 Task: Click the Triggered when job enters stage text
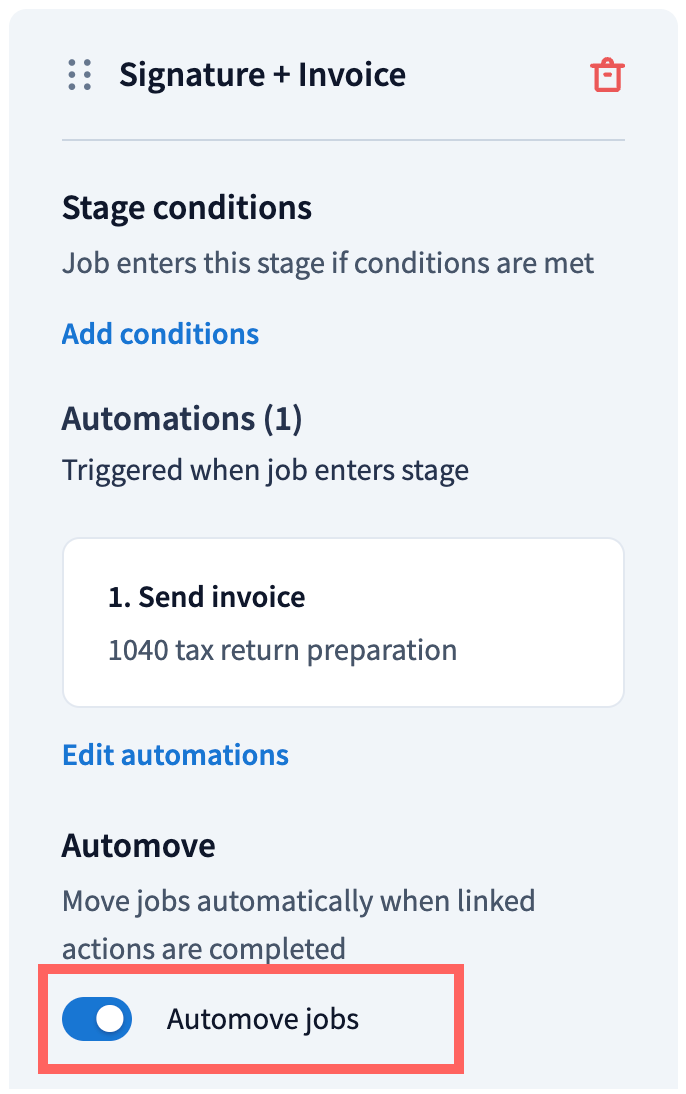pos(265,470)
